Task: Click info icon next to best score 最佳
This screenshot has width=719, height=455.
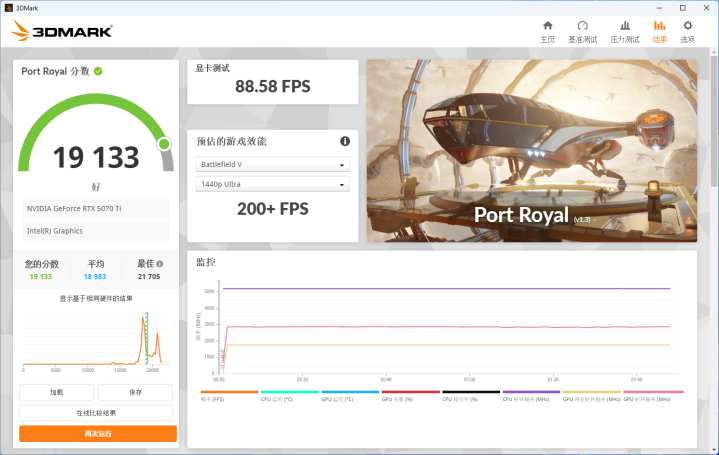Action: [x=160, y=264]
